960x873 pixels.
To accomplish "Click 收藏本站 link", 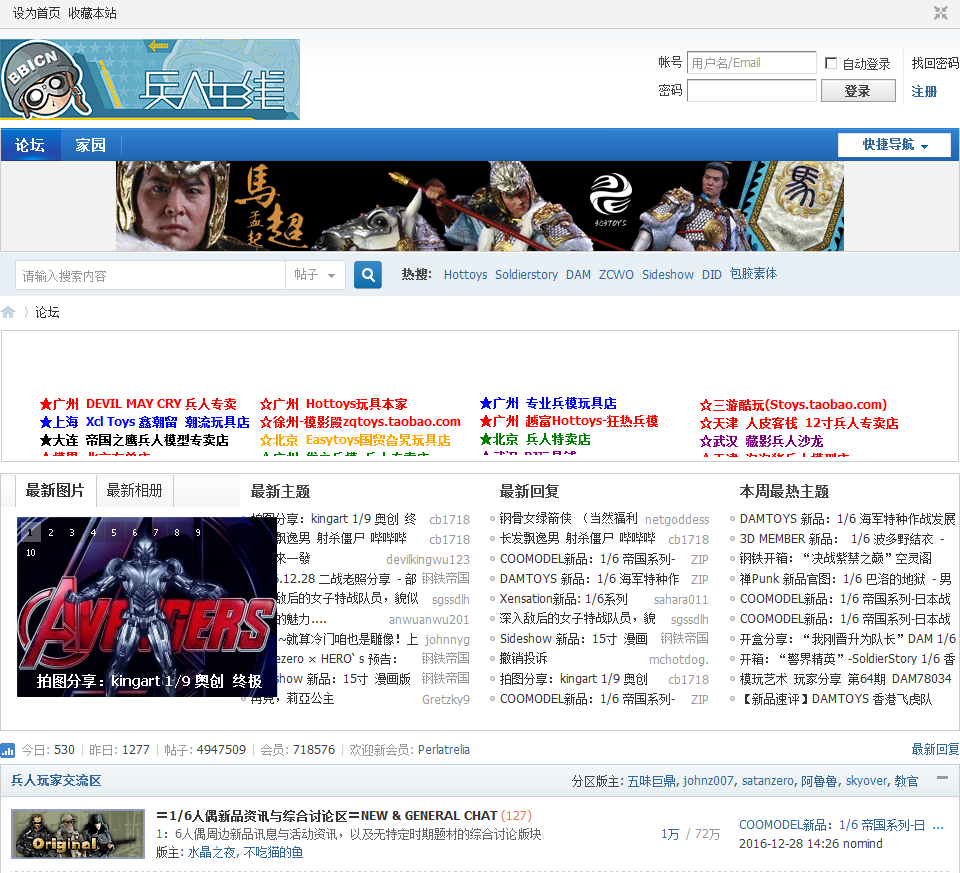I will point(92,13).
